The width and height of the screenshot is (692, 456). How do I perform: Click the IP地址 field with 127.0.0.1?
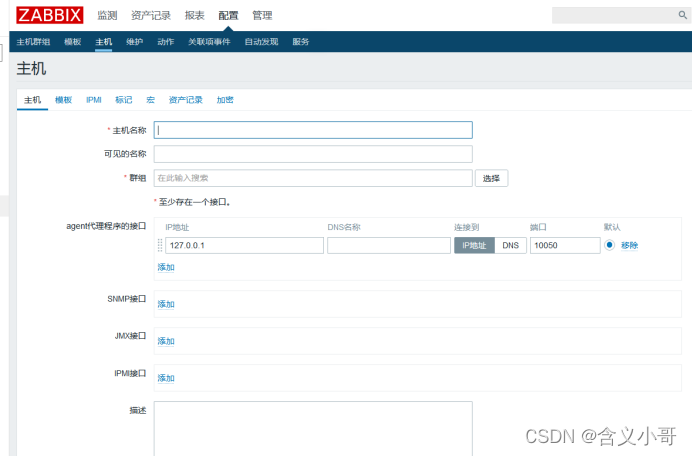[244, 245]
